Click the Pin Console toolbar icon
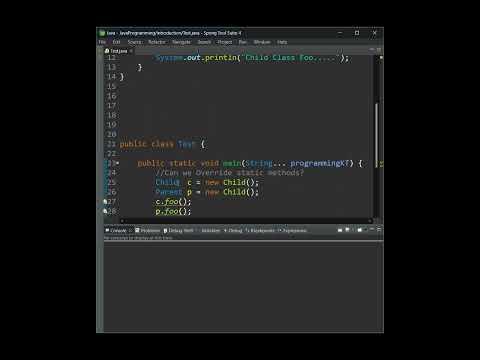 (340, 230)
